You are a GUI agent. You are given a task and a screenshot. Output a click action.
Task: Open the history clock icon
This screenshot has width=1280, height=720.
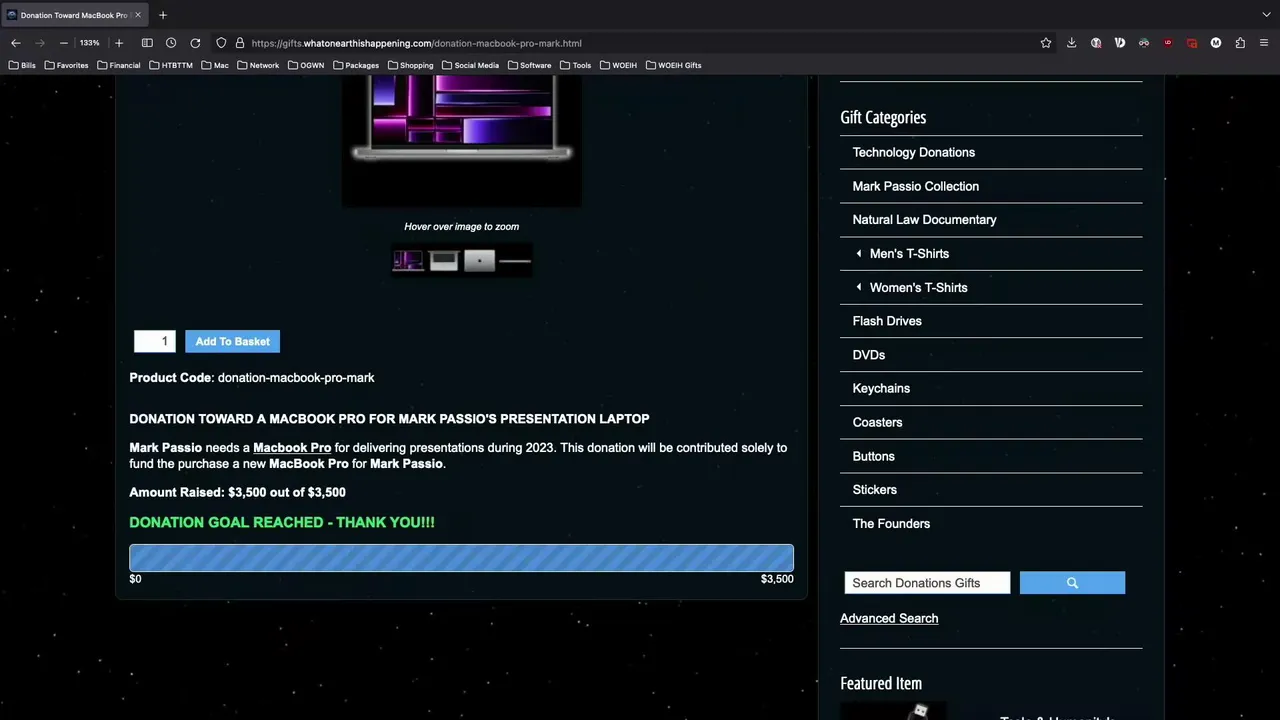tap(171, 43)
